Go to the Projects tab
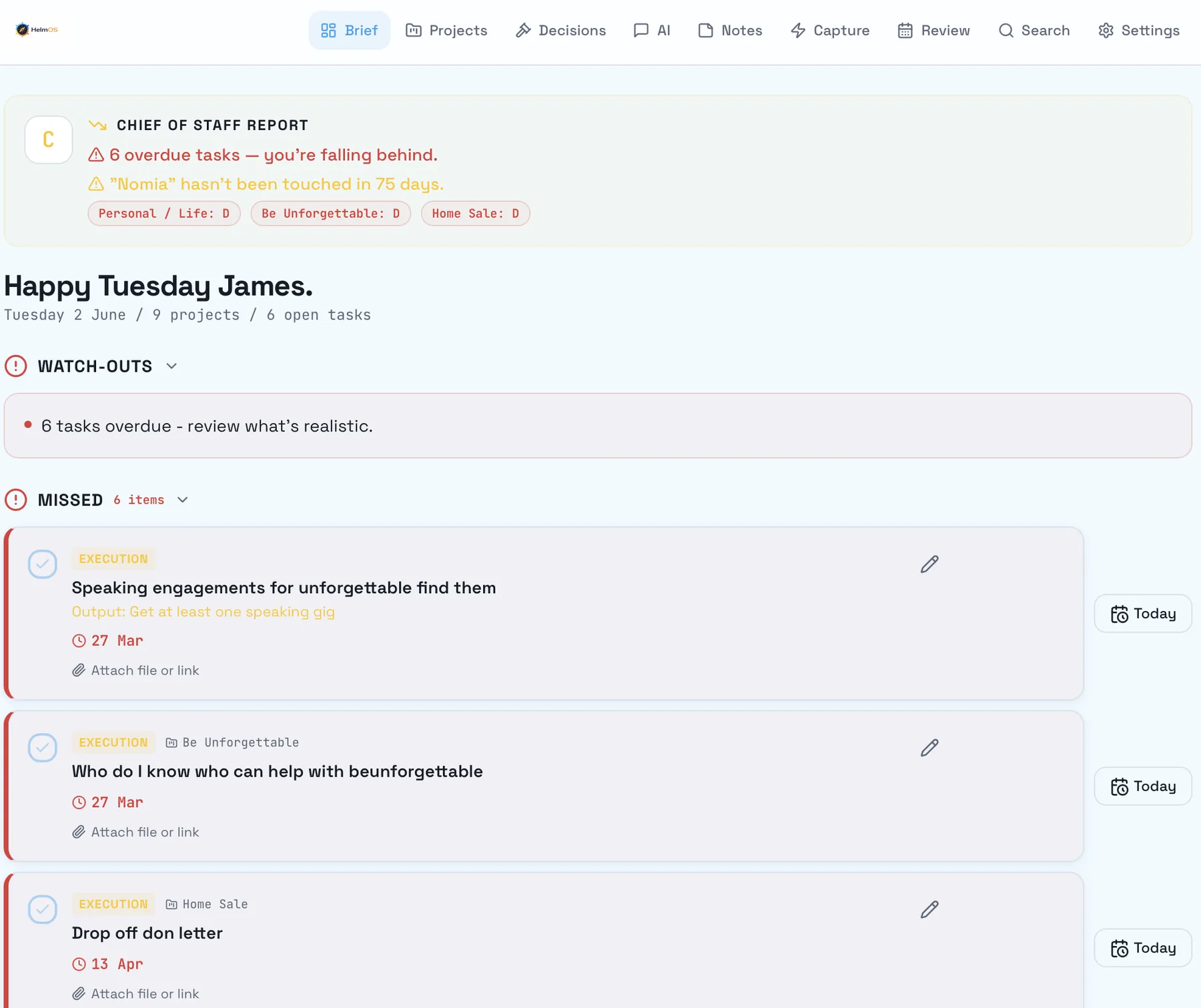 [446, 31]
